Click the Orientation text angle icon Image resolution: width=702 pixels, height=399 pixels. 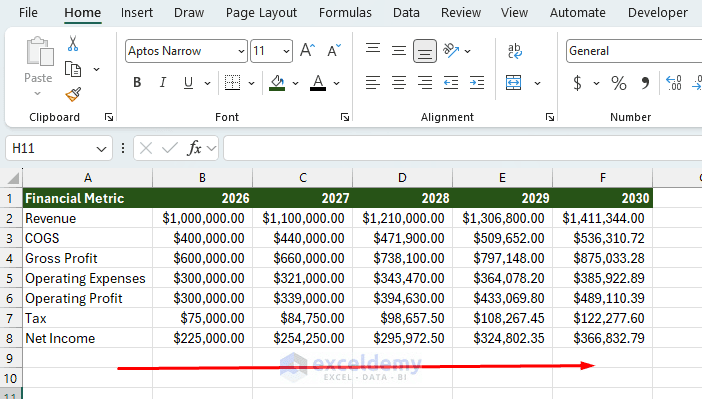(451, 50)
